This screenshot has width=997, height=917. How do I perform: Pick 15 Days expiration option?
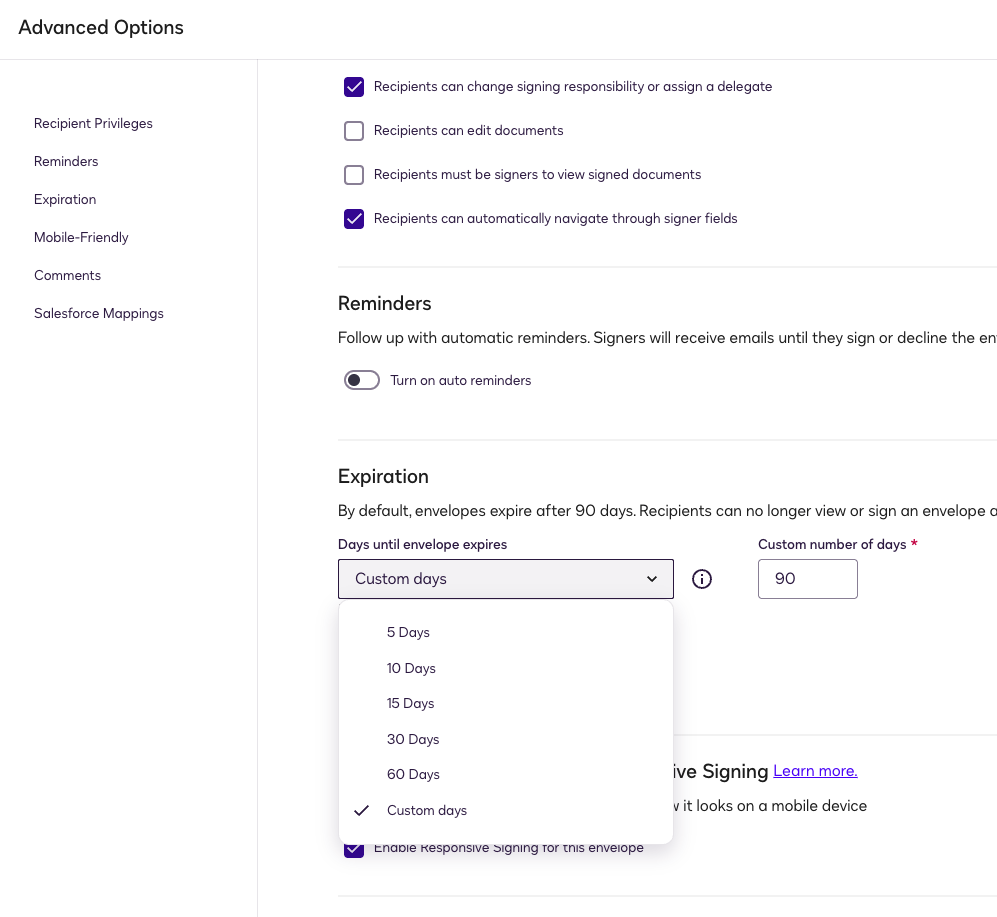(x=505, y=703)
